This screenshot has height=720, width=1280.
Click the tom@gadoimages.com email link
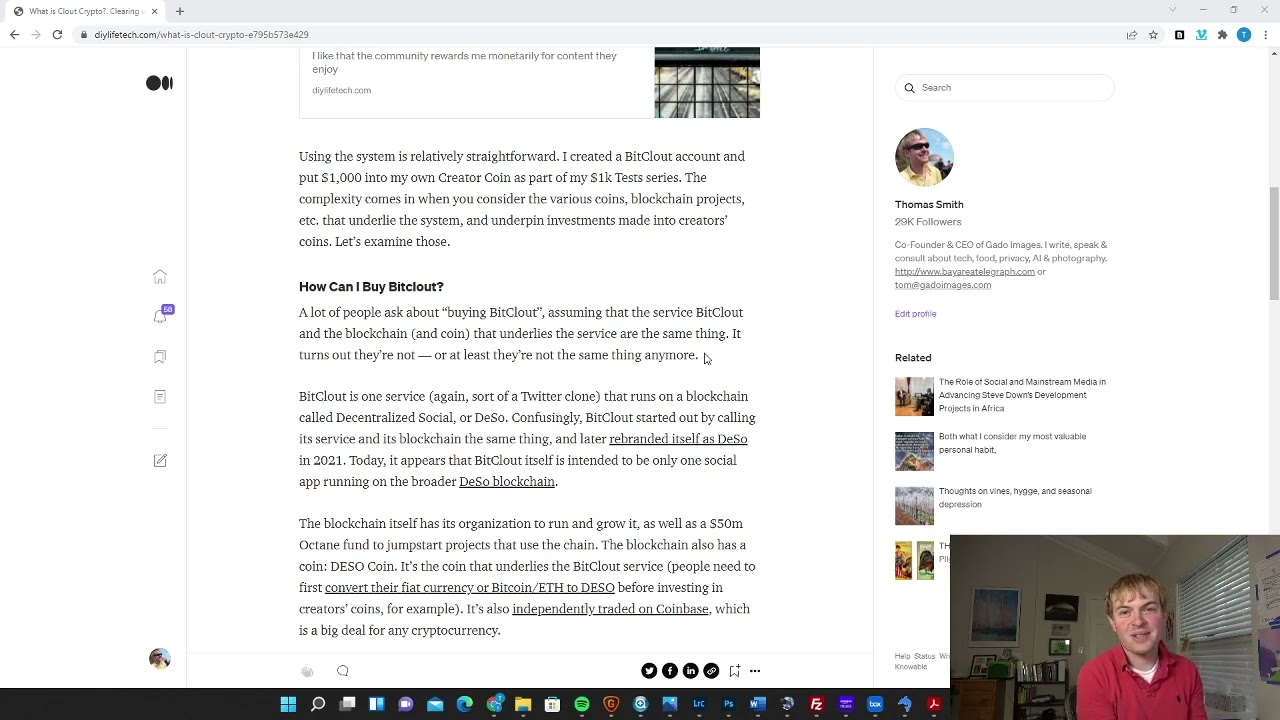click(x=943, y=285)
